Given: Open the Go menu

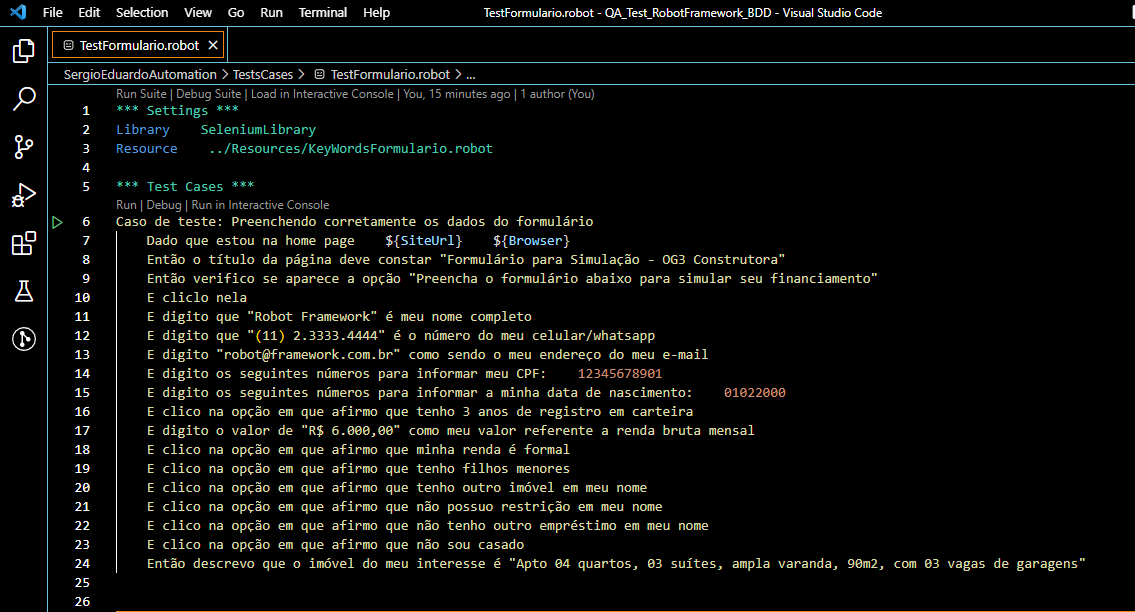Looking at the screenshot, I should click(236, 12).
